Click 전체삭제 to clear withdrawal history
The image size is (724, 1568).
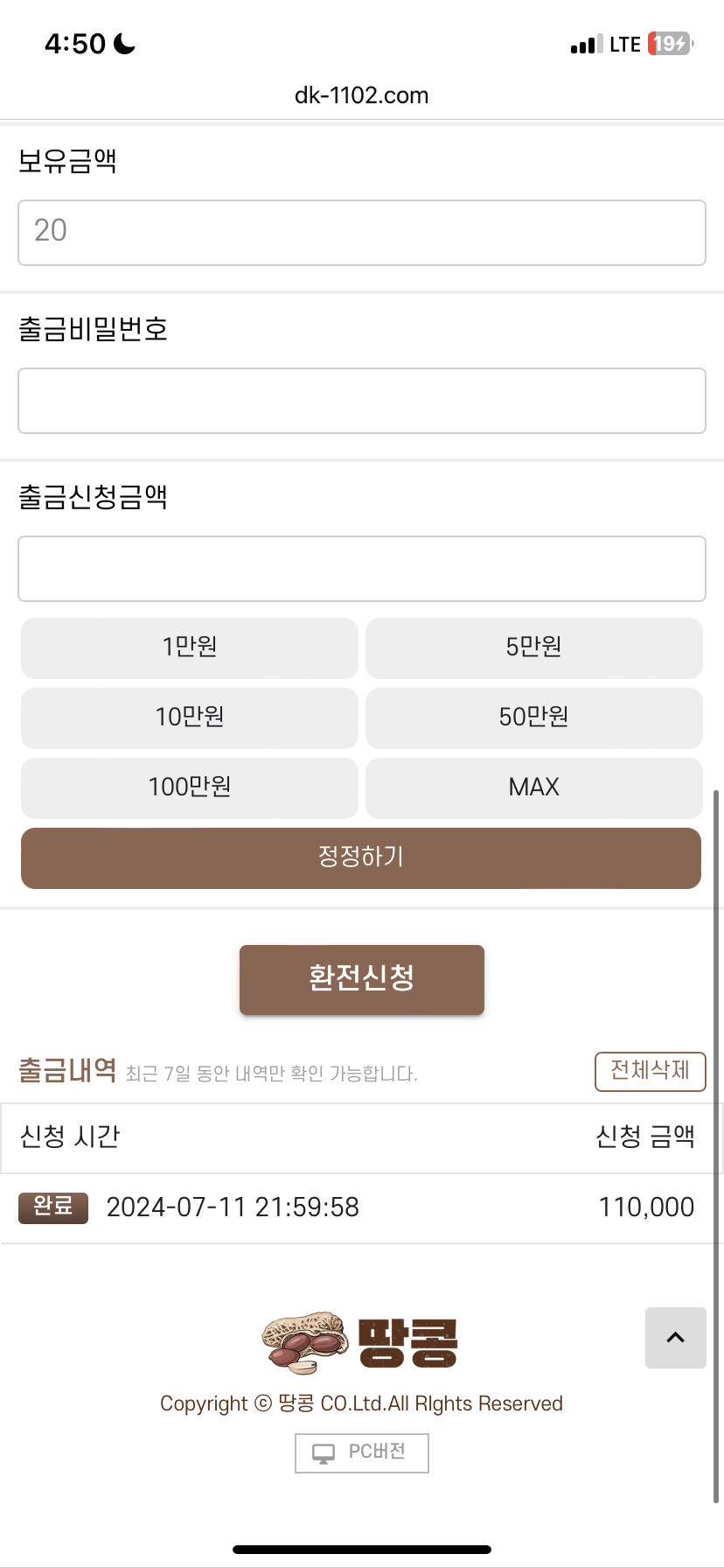tap(650, 1071)
